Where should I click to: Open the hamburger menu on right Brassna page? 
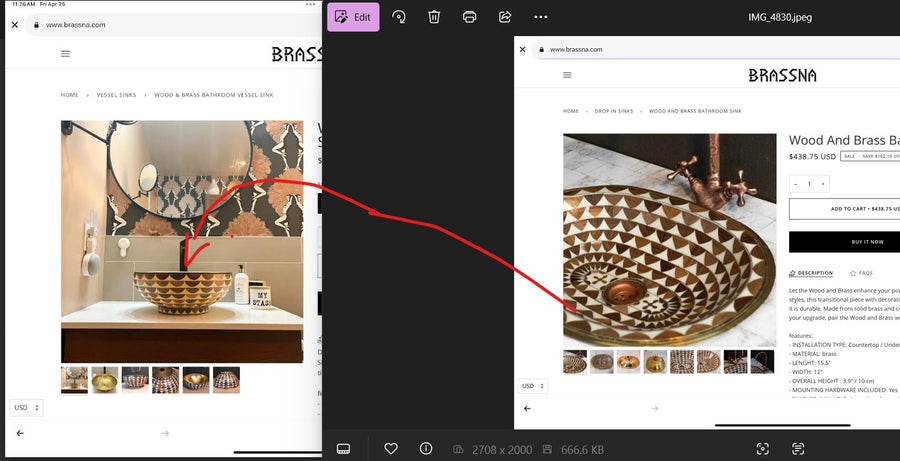(567, 75)
